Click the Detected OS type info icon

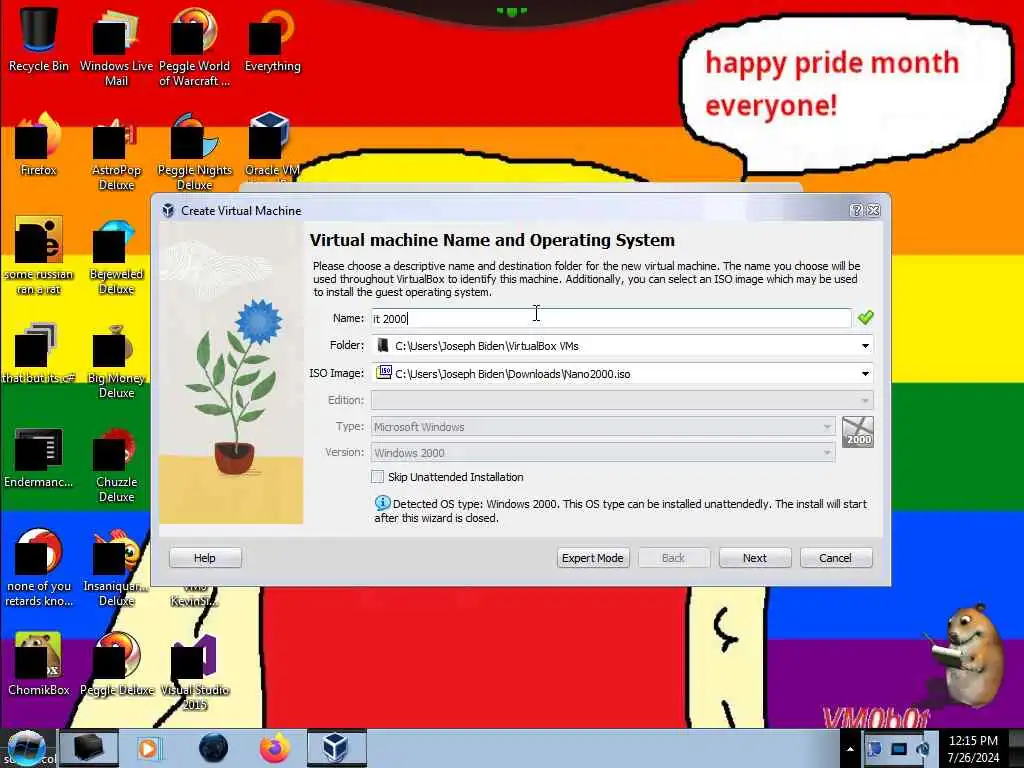click(x=382, y=503)
